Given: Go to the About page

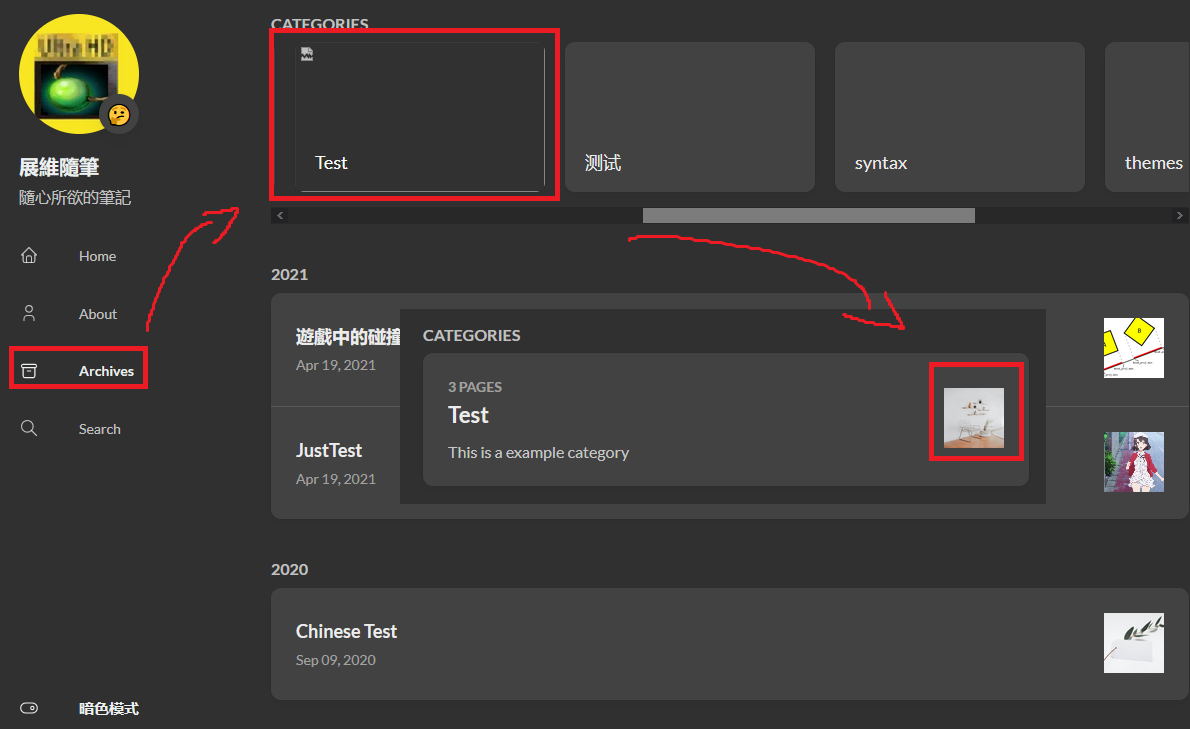Looking at the screenshot, I should pos(97,313).
